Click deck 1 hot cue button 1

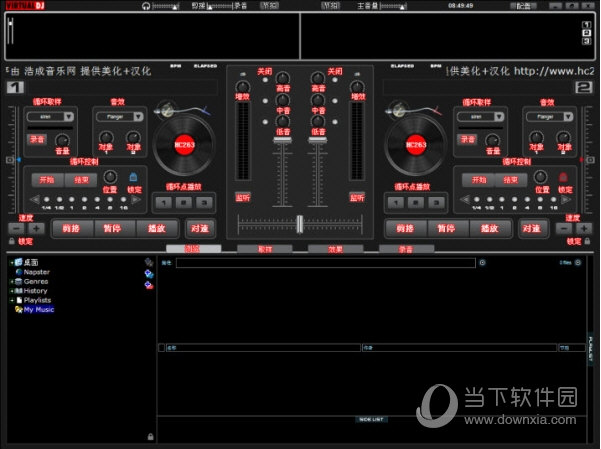pyautogui.click(x=164, y=202)
